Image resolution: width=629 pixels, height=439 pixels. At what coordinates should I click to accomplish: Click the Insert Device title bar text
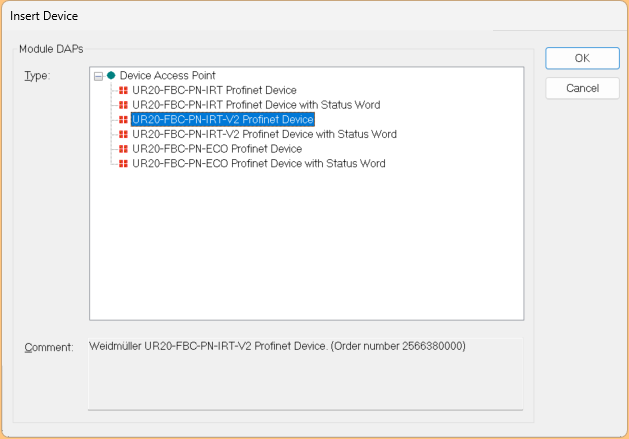[x=44, y=16]
